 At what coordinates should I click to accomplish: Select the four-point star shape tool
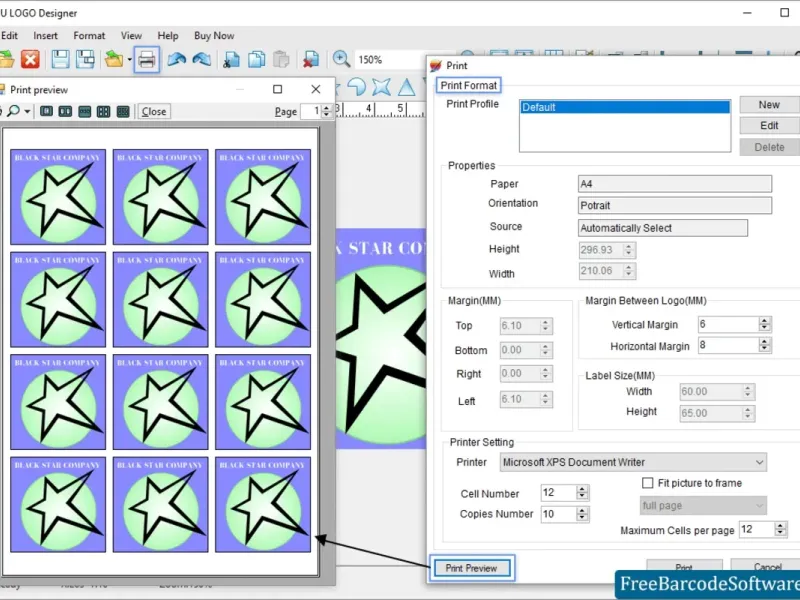[381, 87]
